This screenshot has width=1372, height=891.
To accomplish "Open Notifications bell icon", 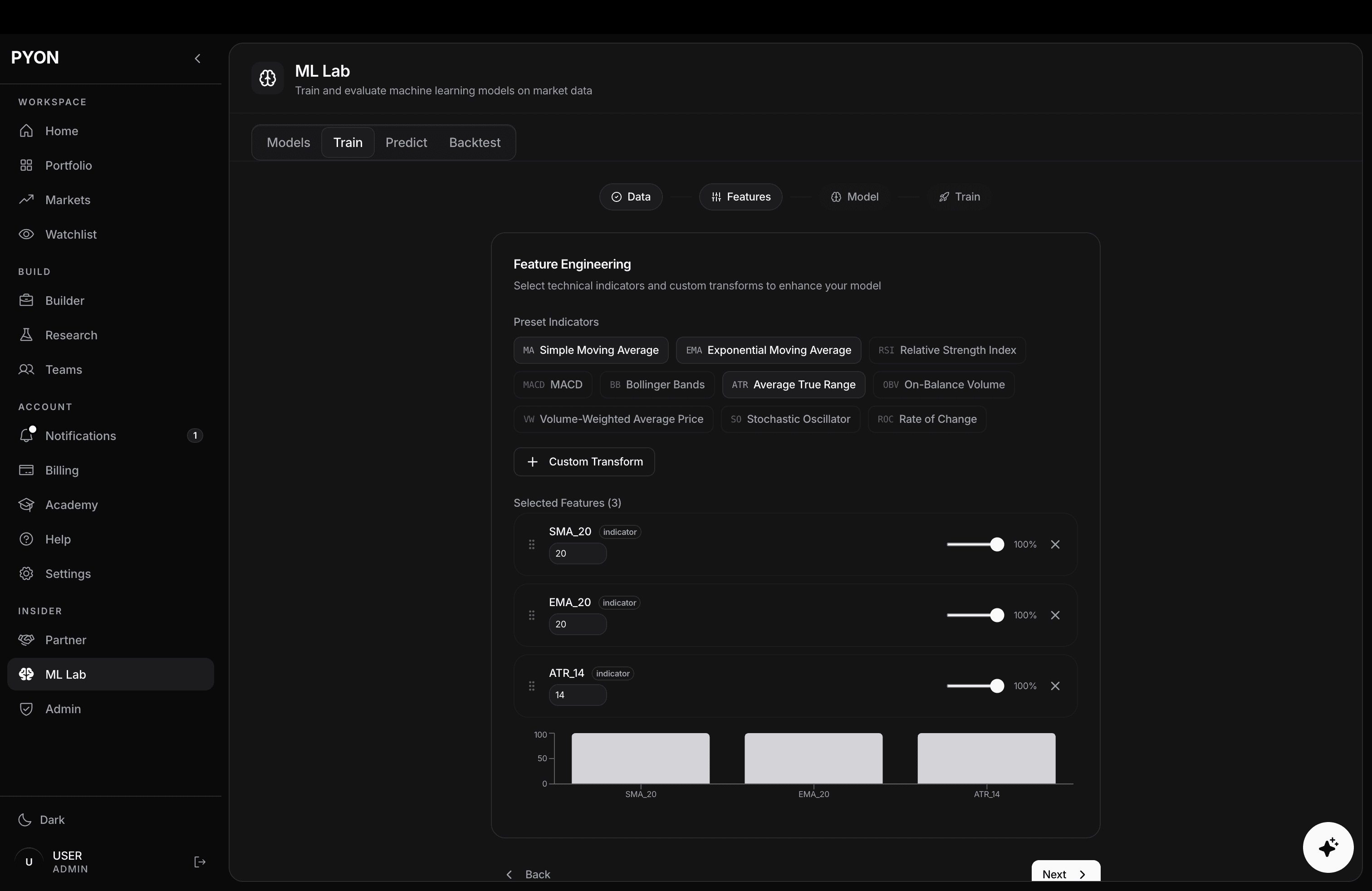I will pyautogui.click(x=26, y=435).
